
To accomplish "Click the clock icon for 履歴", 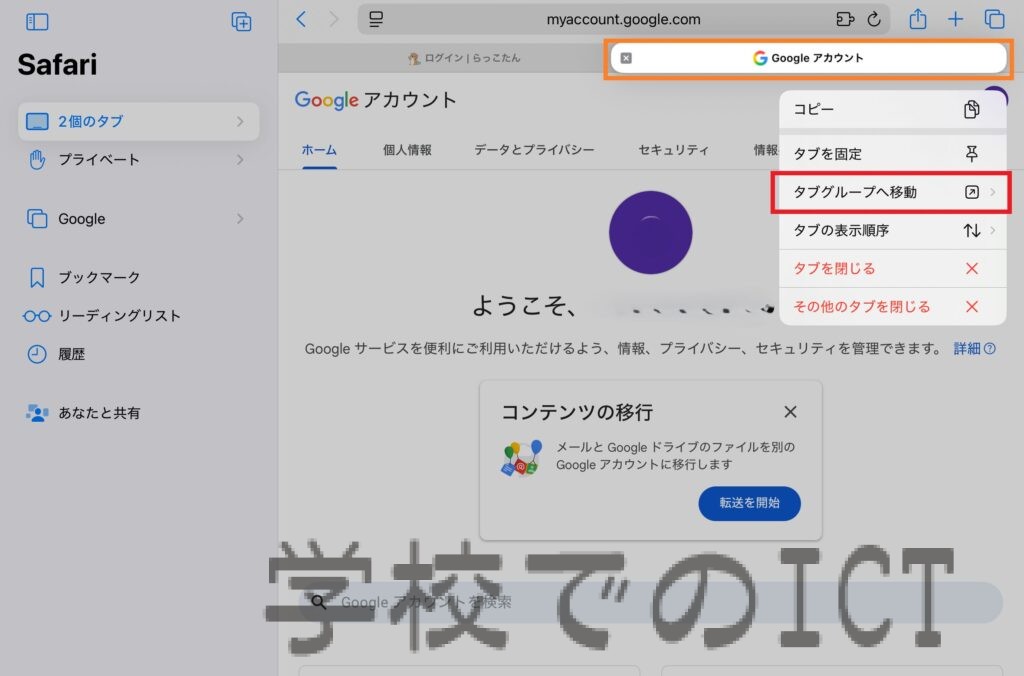I will pos(37,354).
